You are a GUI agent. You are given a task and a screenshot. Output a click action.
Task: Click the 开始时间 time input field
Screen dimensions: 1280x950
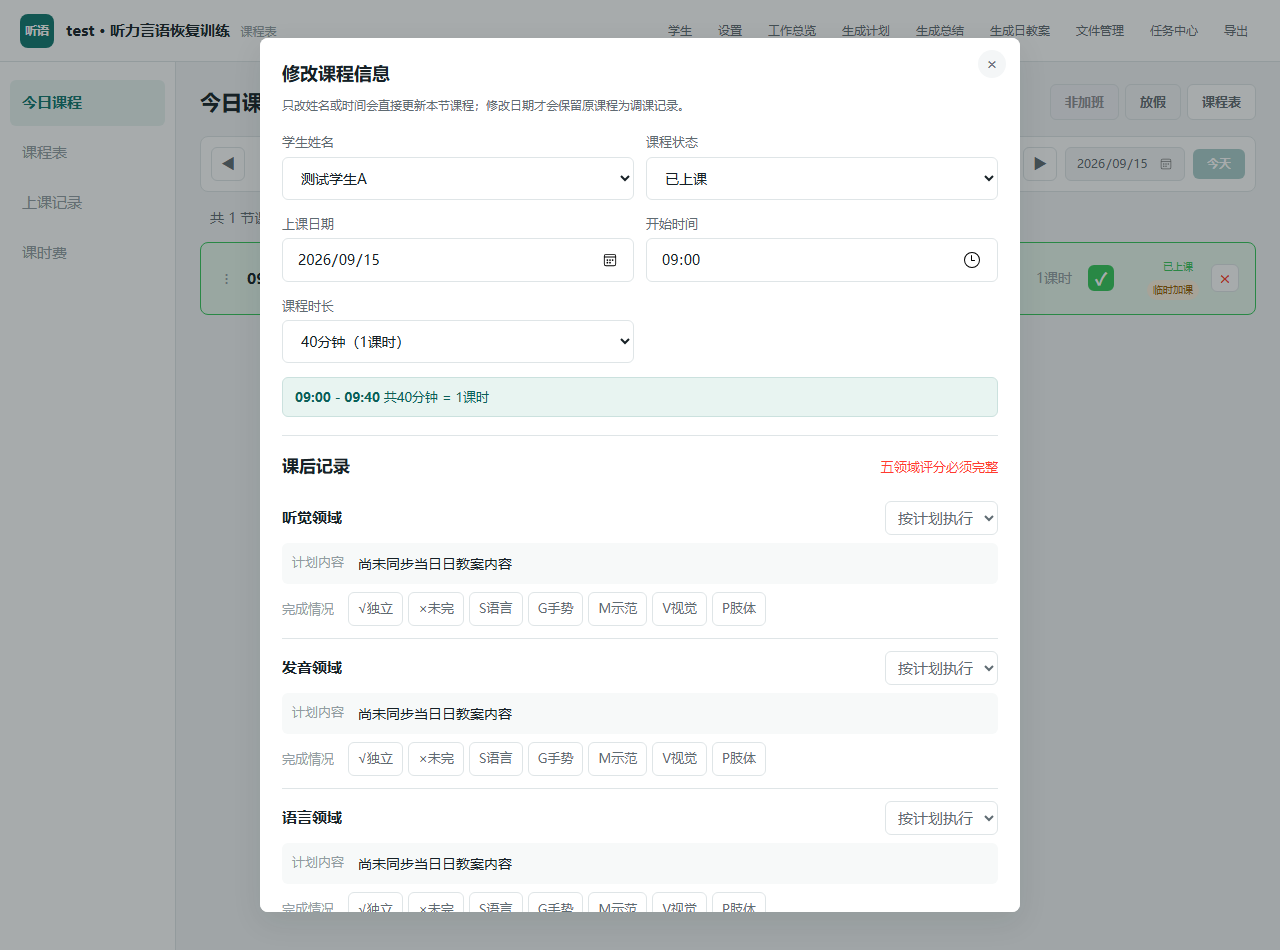822,260
